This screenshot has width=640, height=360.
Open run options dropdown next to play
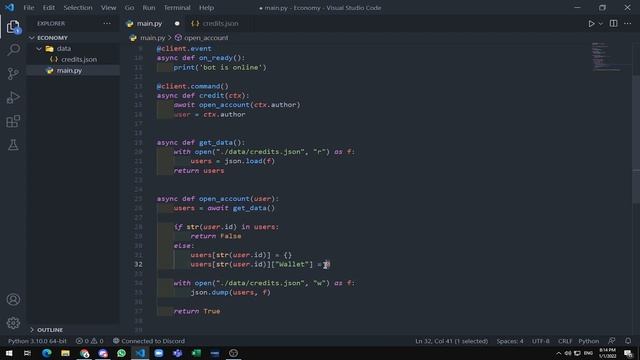tap(601, 24)
